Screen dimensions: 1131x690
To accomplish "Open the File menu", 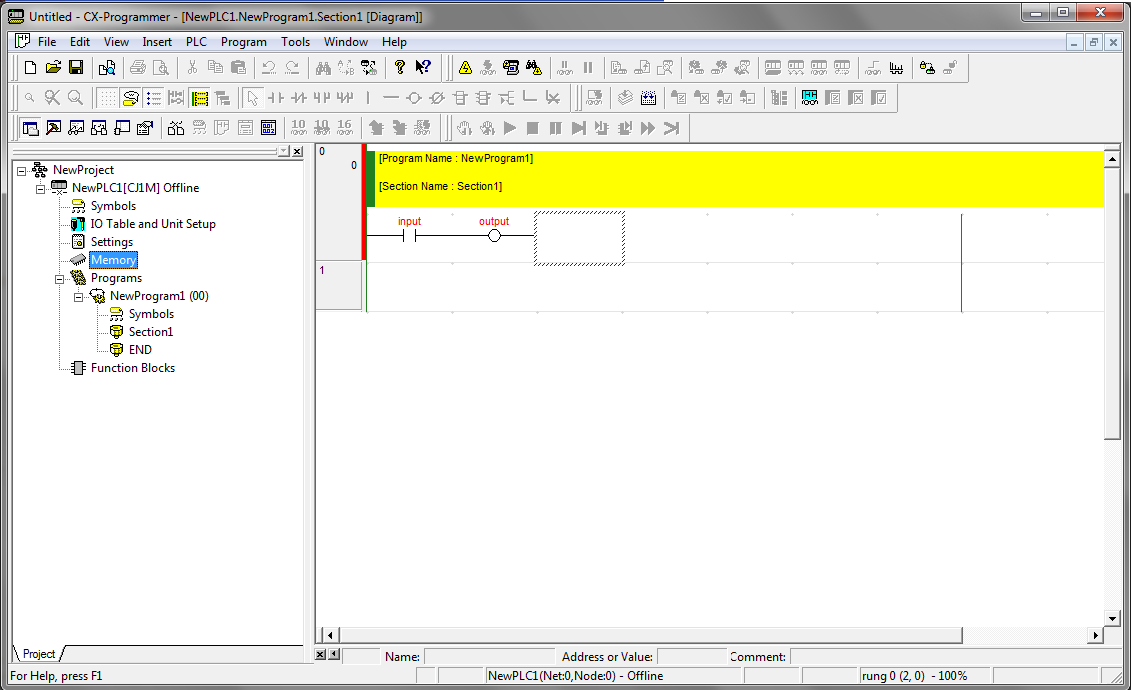I will coord(47,42).
